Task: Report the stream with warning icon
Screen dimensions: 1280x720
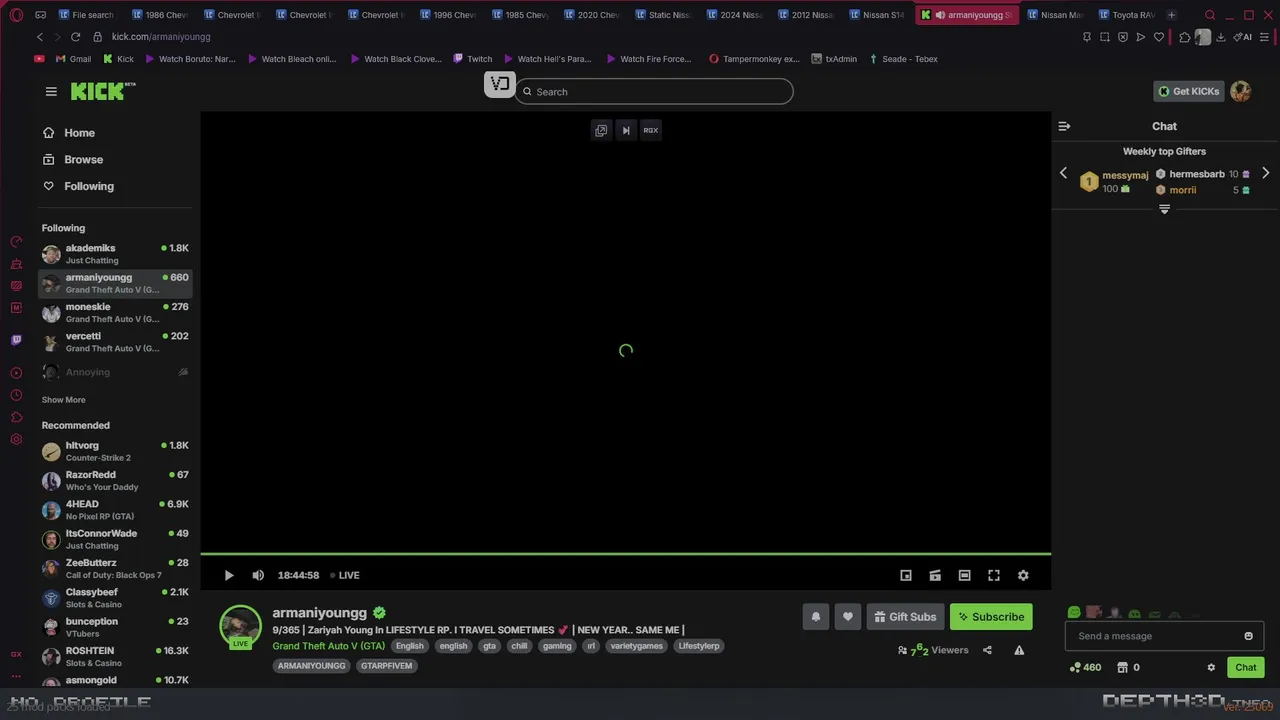Action: point(1019,650)
